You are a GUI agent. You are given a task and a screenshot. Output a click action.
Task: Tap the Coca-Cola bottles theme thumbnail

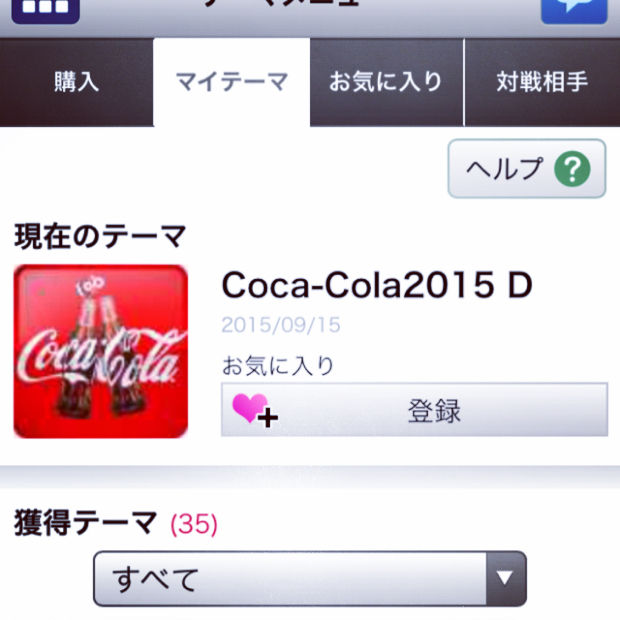[100, 351]
